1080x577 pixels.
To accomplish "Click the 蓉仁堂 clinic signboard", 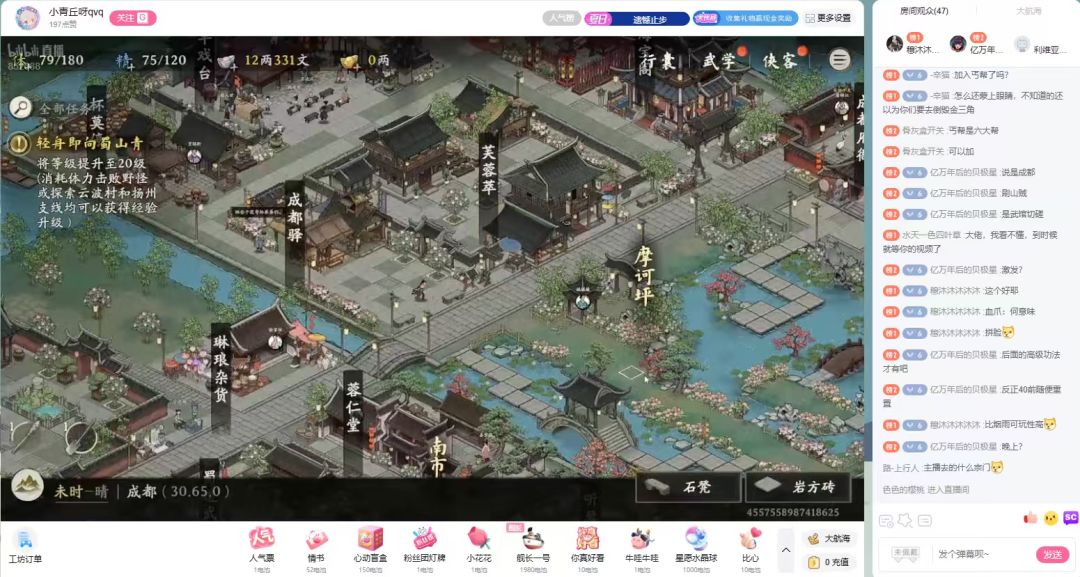I will [x=353, y=408].
